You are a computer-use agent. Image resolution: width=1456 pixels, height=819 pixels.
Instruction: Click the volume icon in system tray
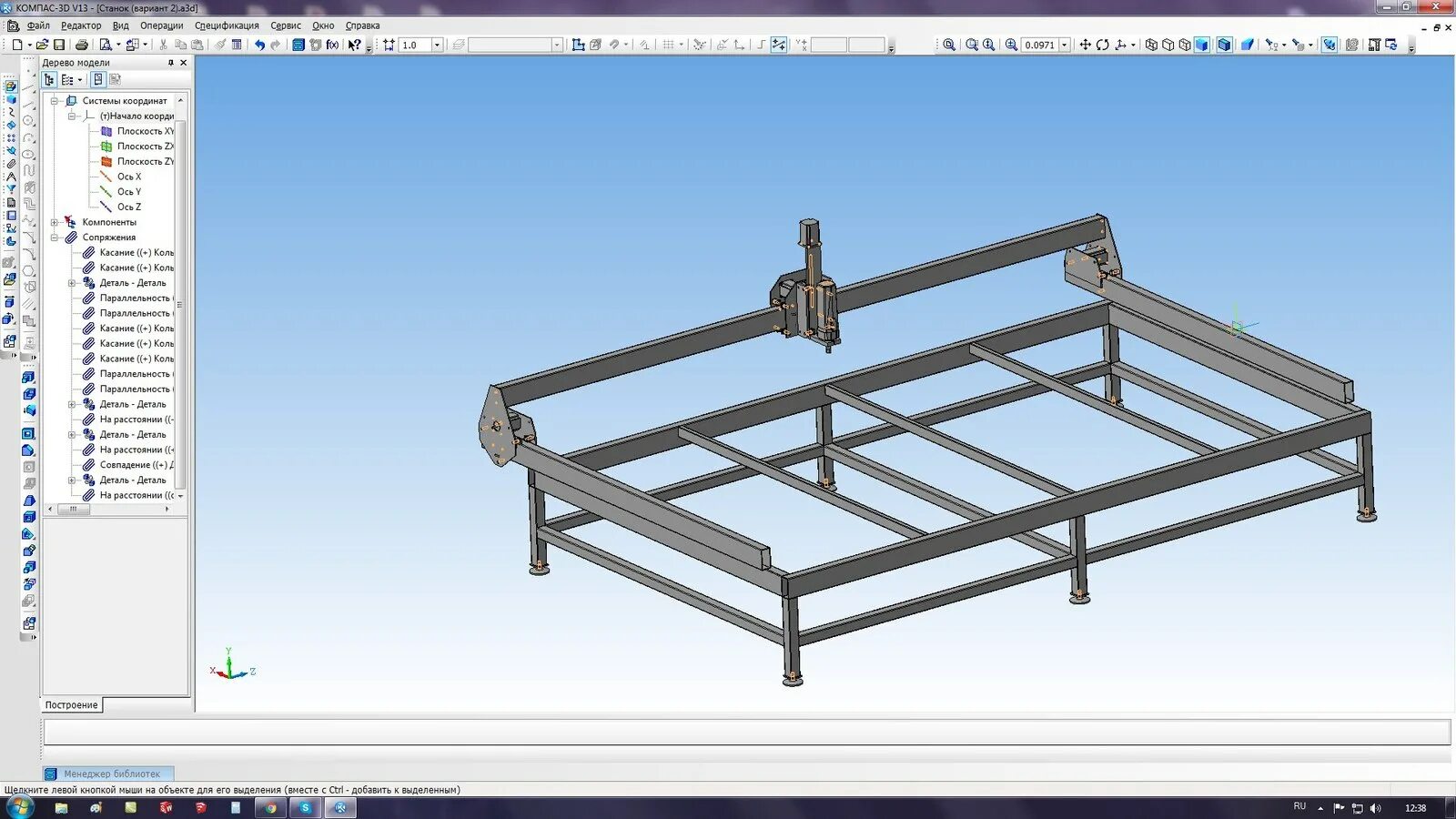(1375, 808)
